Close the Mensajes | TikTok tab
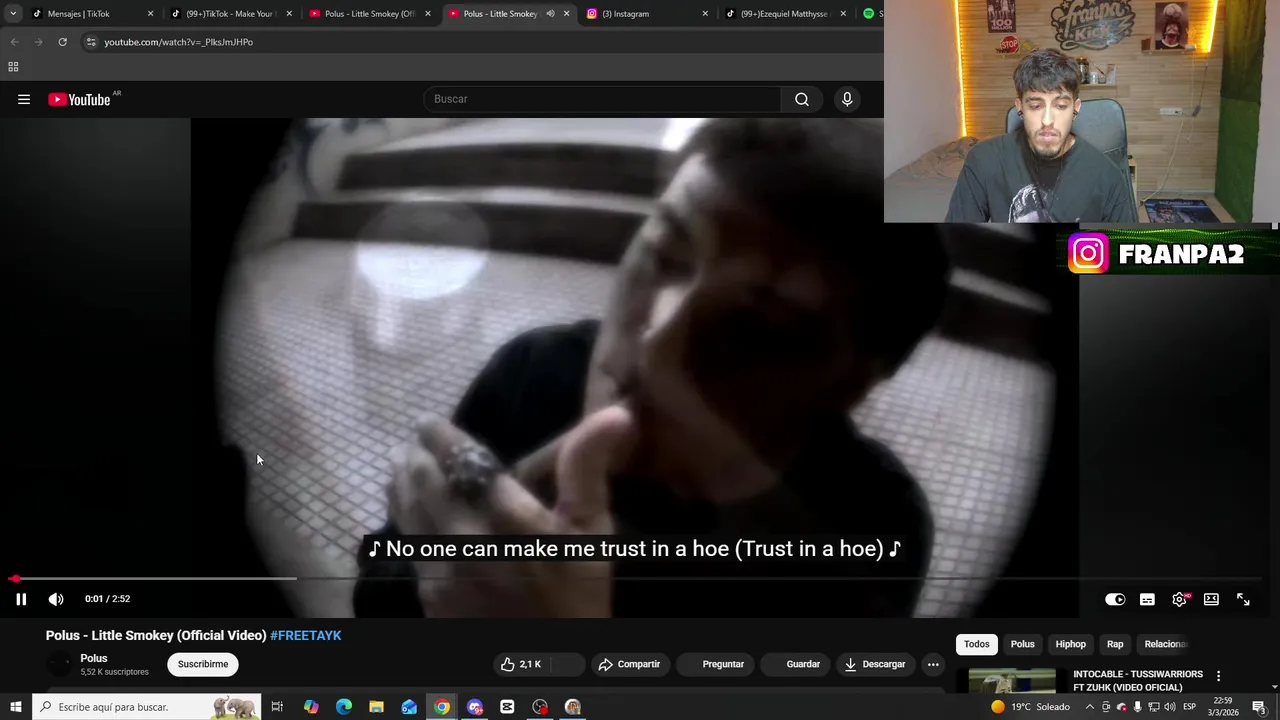This screenshot has height=720, width=1280. [x=151, y=14]
